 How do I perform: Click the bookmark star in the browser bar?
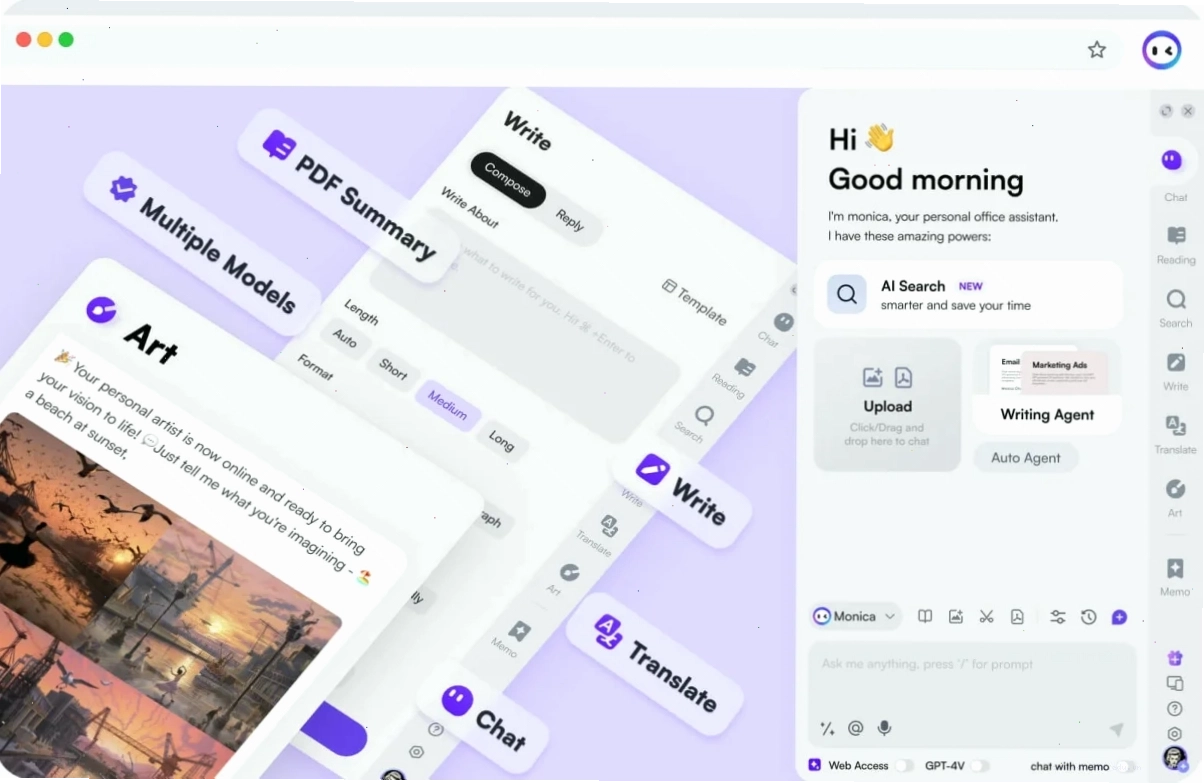pos(1097,50)
